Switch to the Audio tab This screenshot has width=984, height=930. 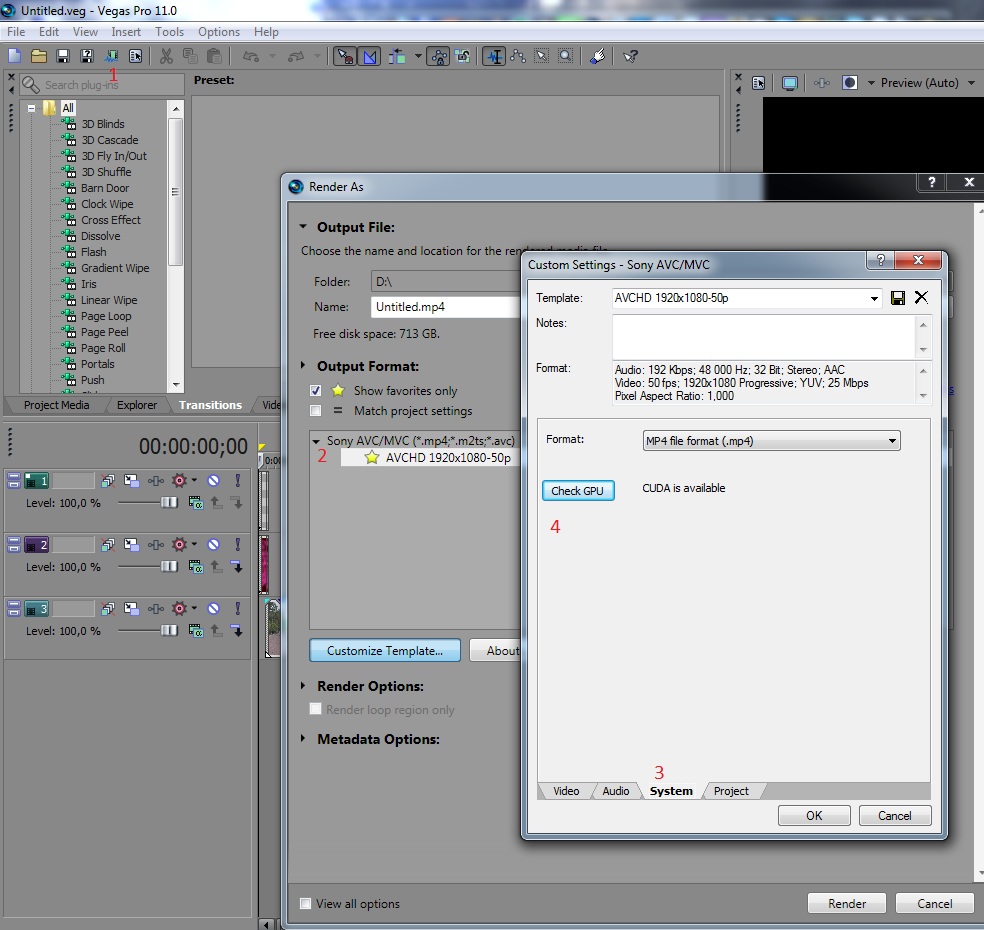[x=616, y=791]
